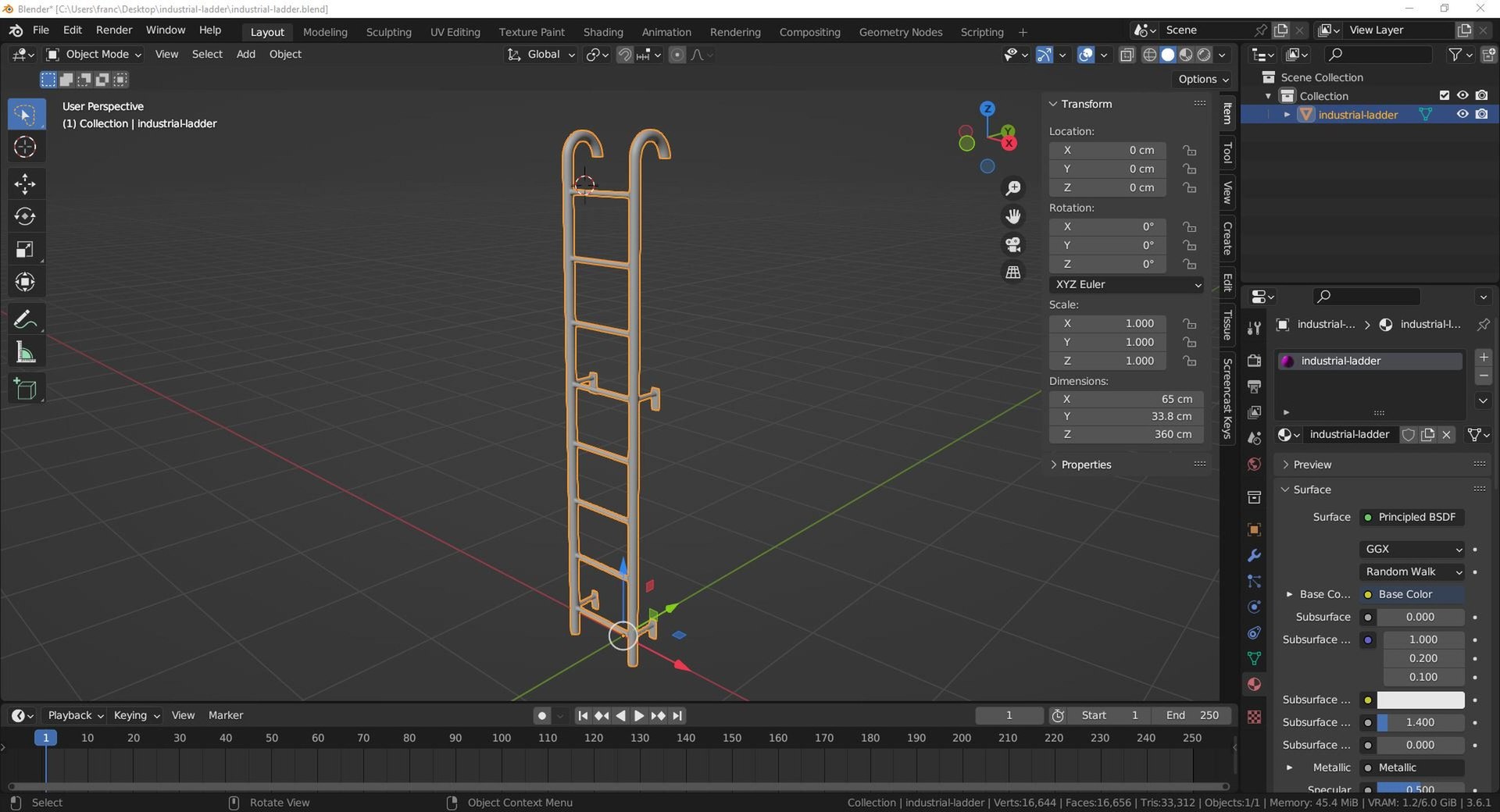Open the GGX distribution dropdown
1500x812 pixels.
(1412, 549)
